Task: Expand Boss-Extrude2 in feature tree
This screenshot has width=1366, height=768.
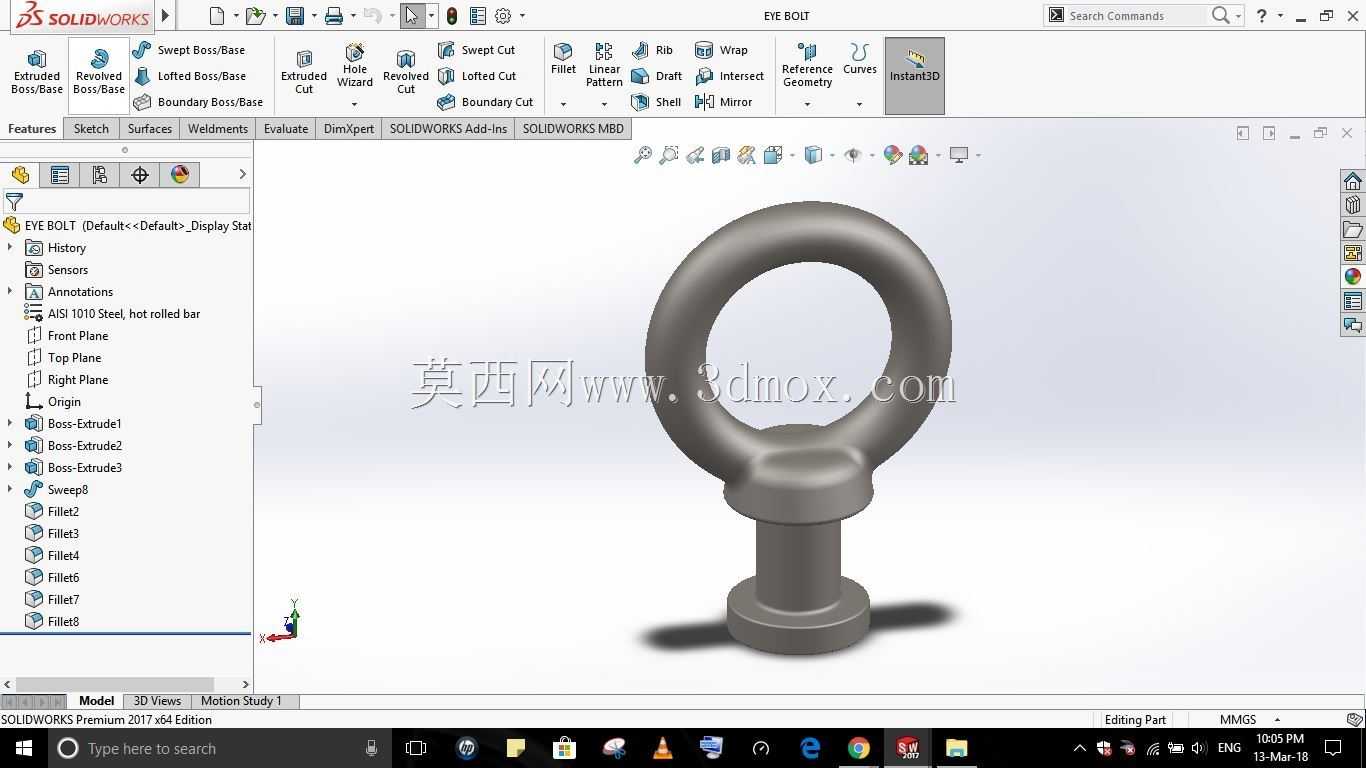Action: pyautogui.click(x=10, y=446)
